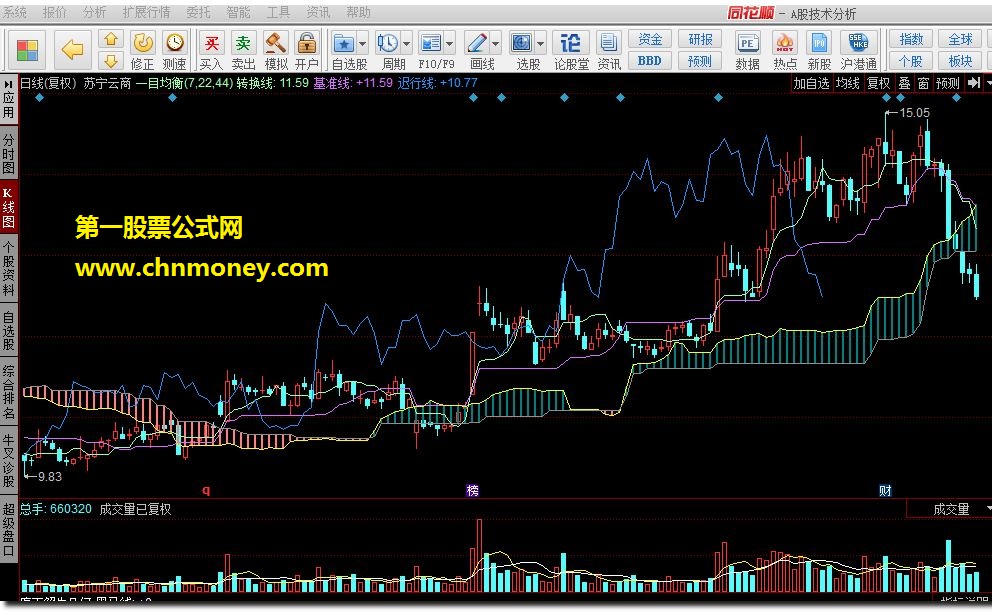The image size is (992, 612).
Task: Open the 超级盘口 sidebar tab
Action: pos(8,529)
